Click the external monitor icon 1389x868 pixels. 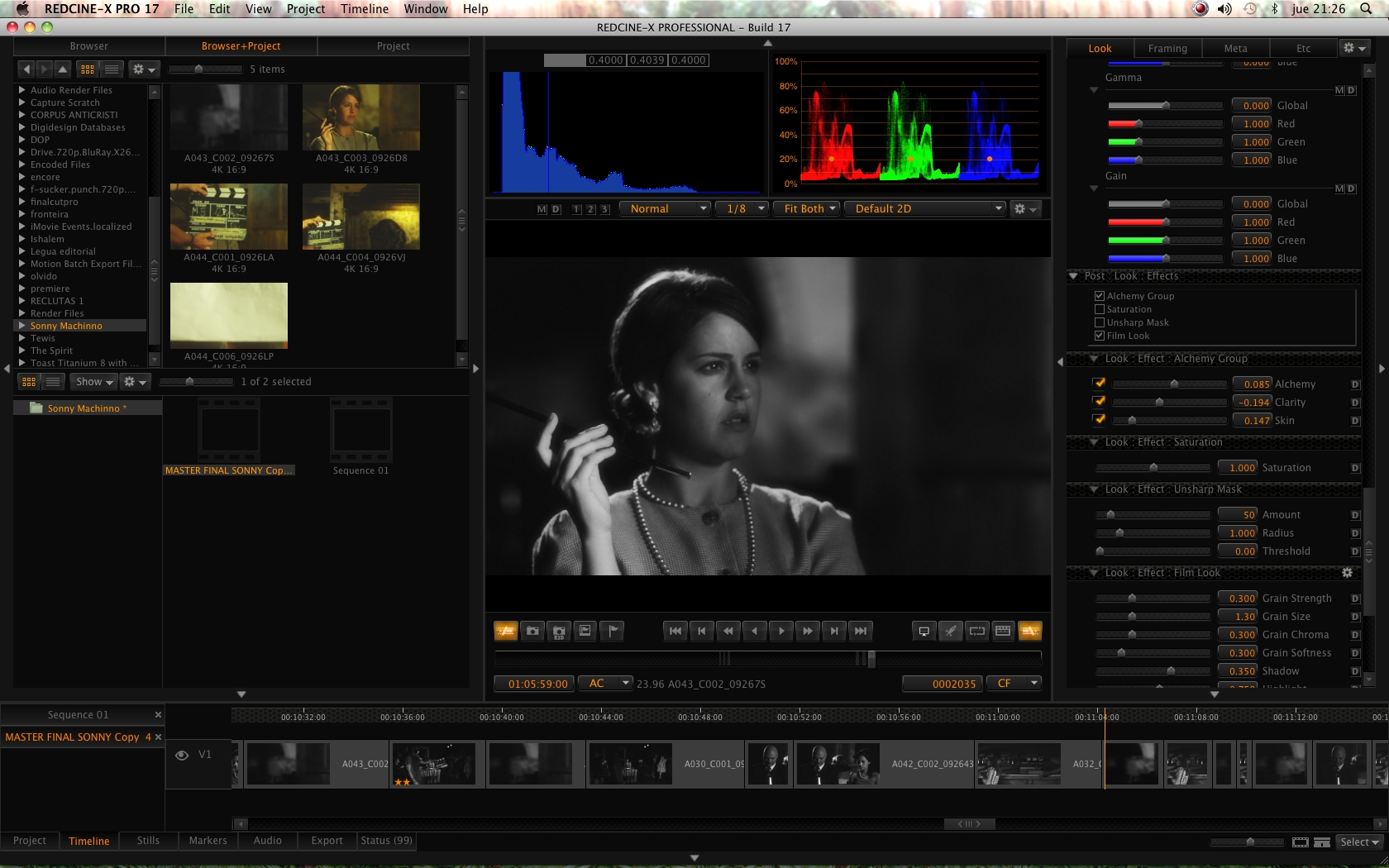[x=924, y=632]
